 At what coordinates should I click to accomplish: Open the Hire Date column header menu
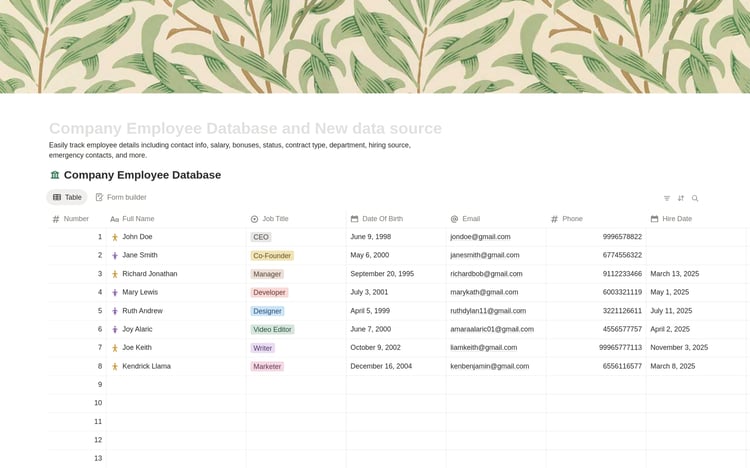(x=676, y=219)
